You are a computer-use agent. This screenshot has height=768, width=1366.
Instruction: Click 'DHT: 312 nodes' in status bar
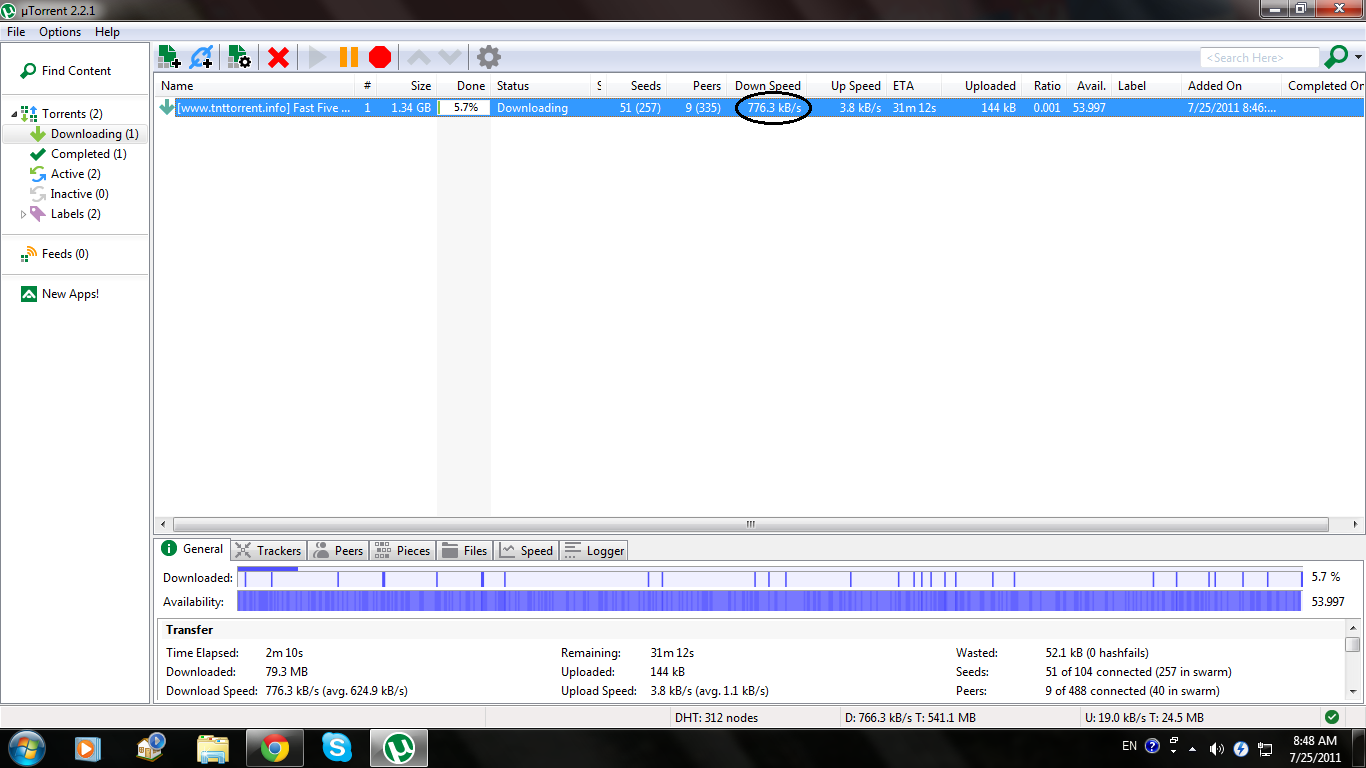716,718
